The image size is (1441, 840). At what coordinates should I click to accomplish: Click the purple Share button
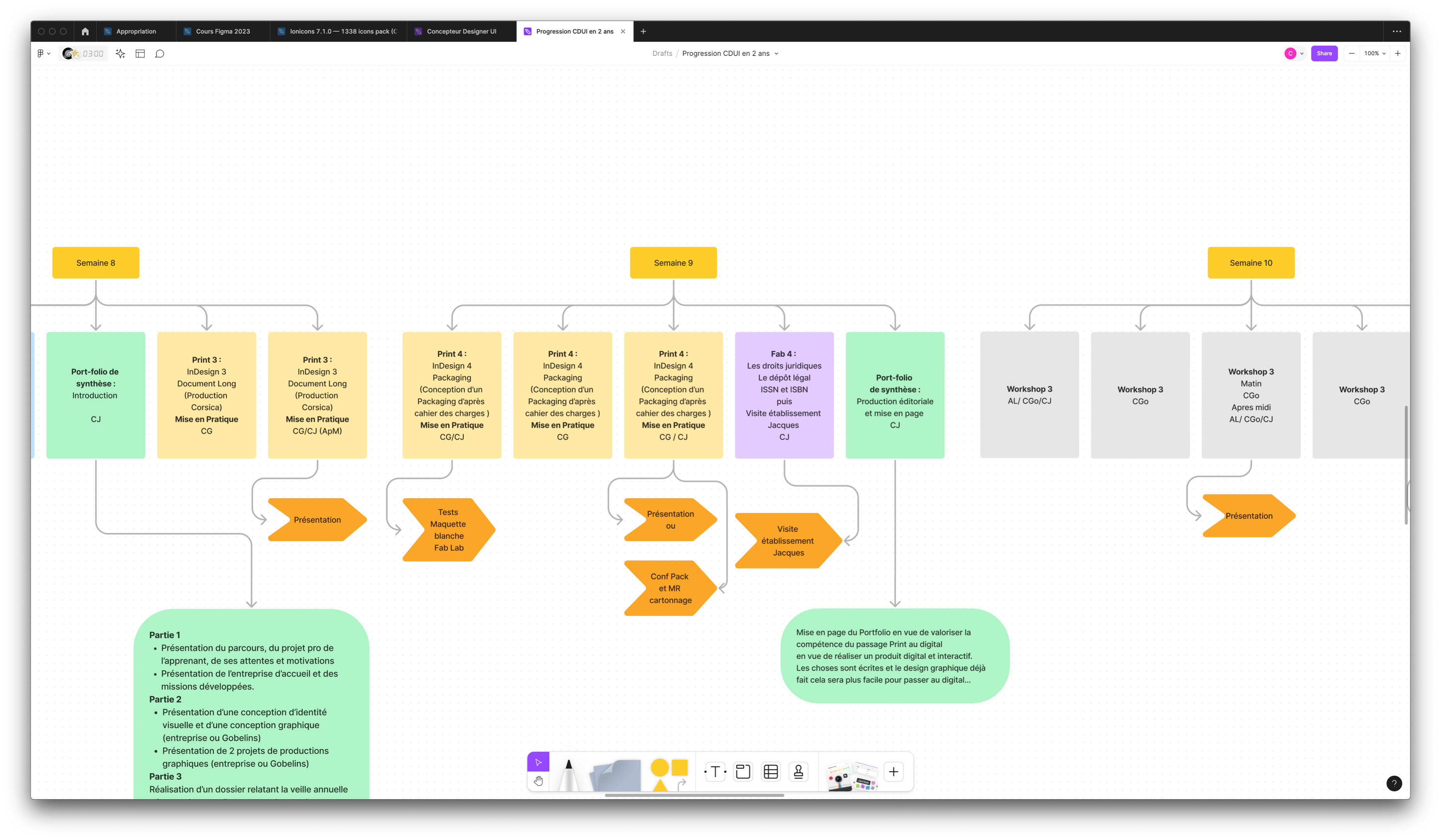[1324, 54]
